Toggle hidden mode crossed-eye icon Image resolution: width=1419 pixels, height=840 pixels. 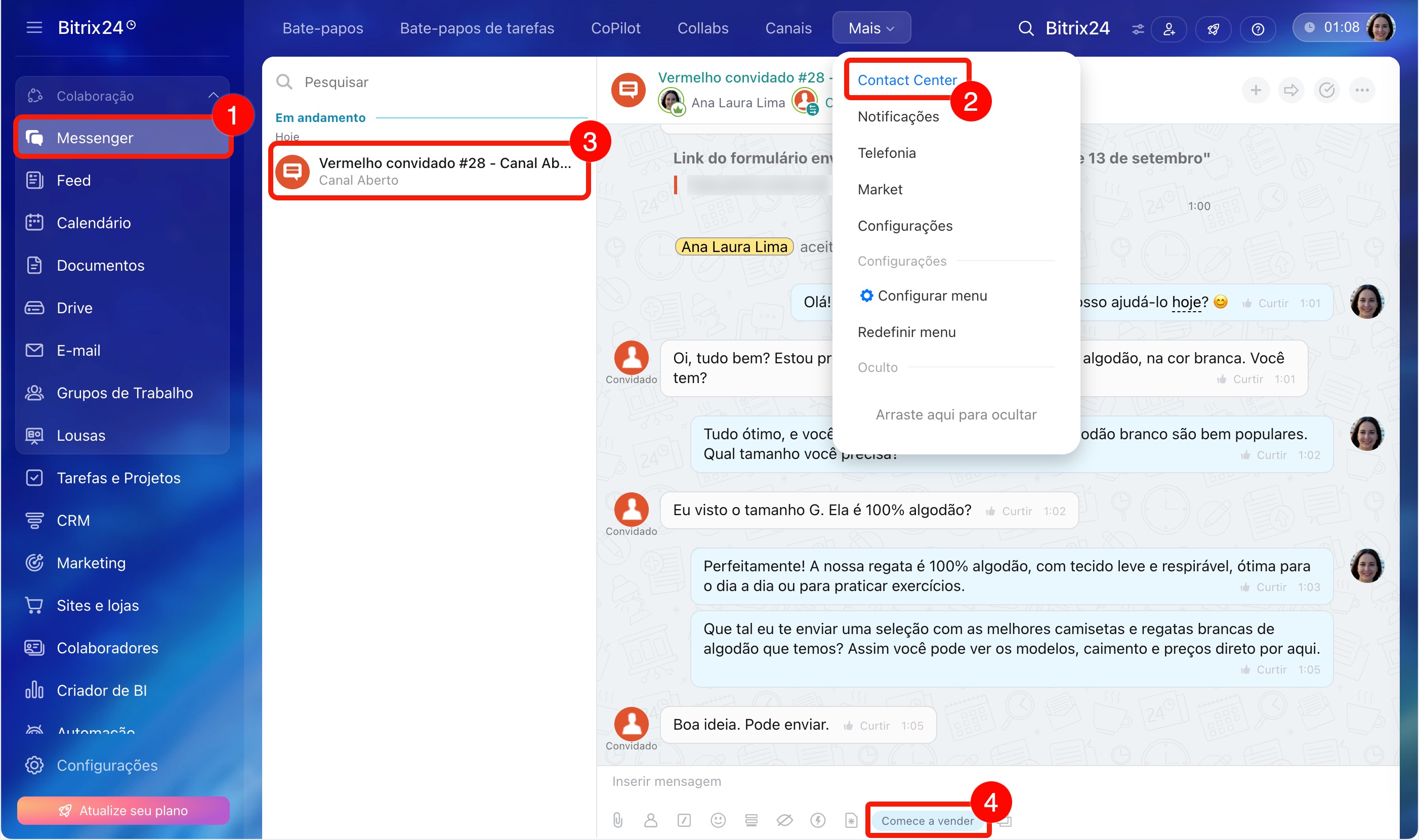coord(784,820)
